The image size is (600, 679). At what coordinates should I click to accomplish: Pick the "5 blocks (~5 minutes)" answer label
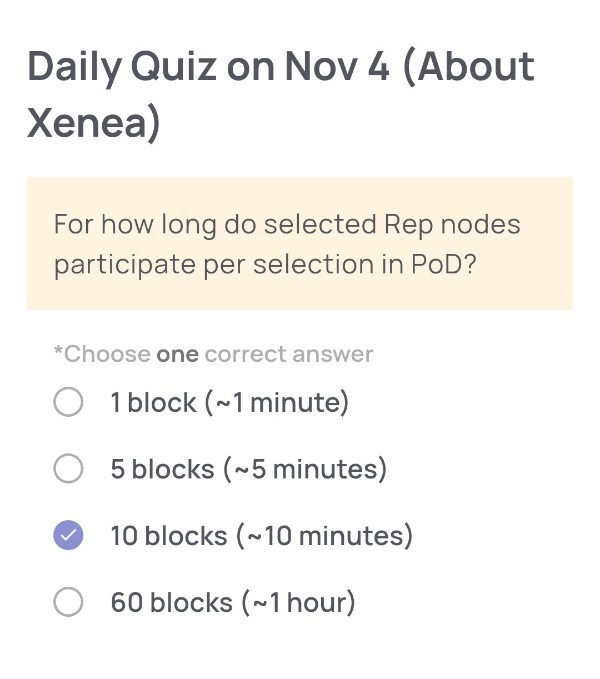(x=248, y=469)
